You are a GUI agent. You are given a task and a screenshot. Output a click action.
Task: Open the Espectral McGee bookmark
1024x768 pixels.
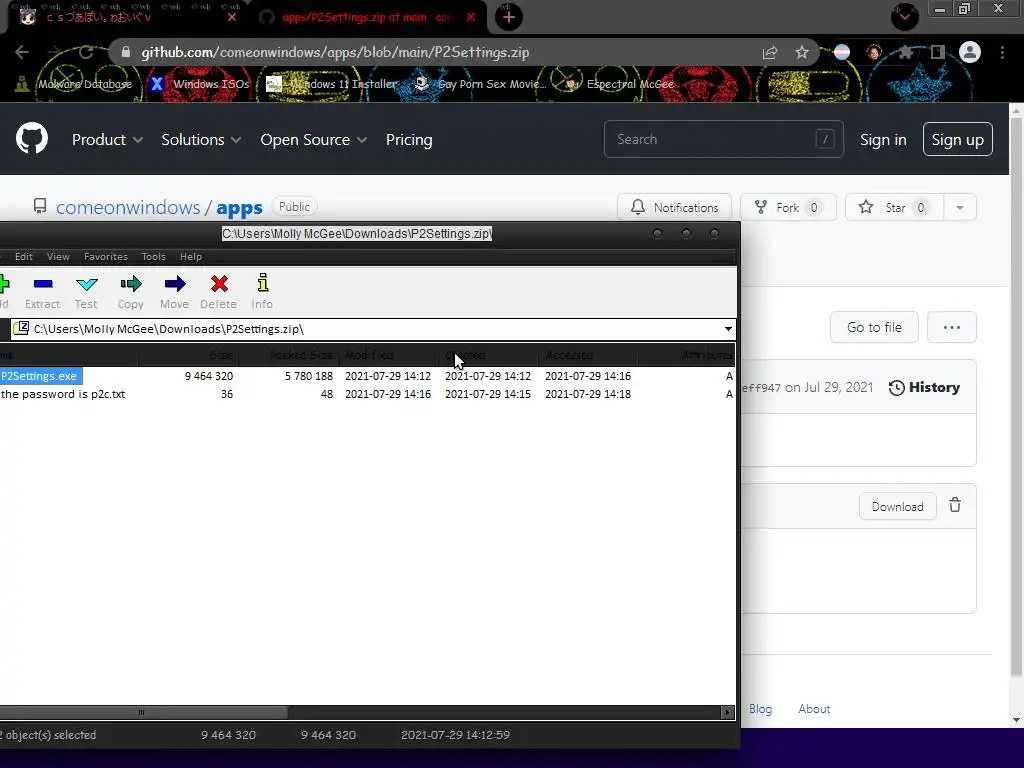tap(619, 84)
